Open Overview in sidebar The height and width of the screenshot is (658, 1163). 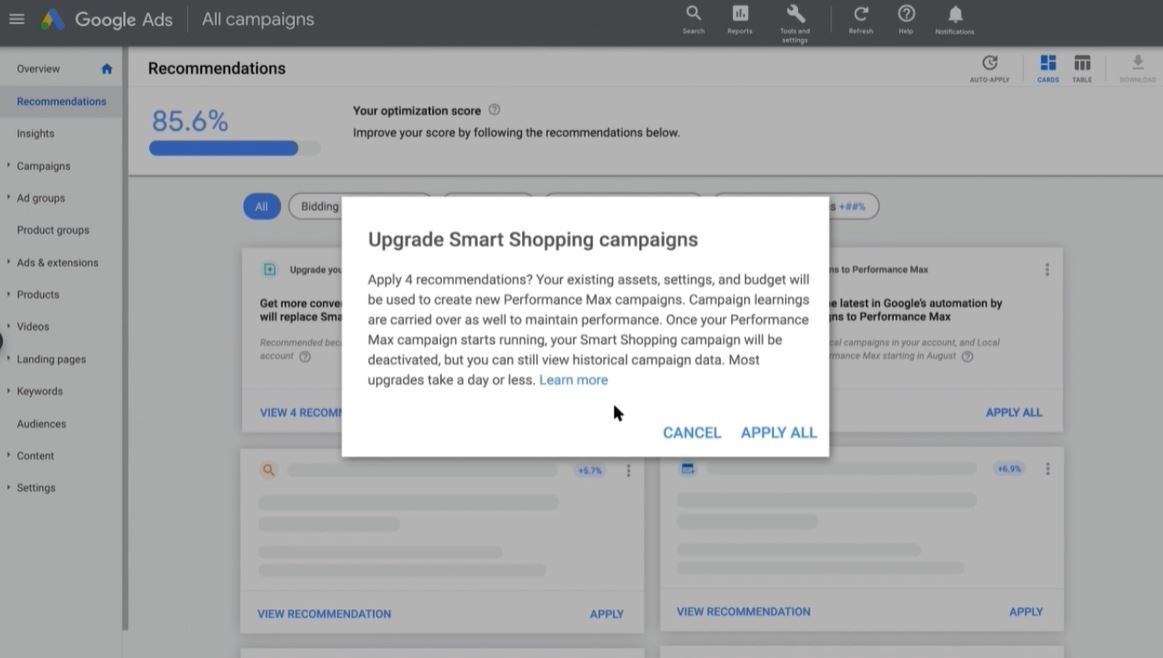[39, 69]
